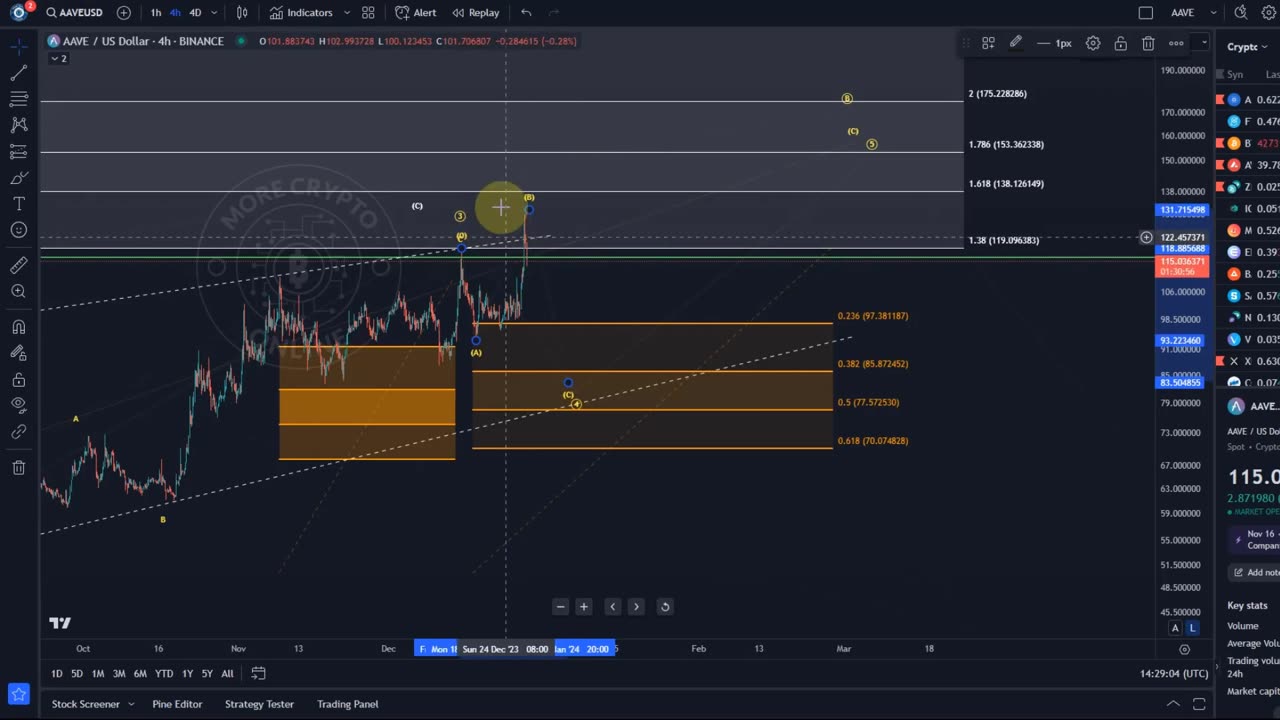Expand the favorite indicators dropdown arrow

pos(347,13)
